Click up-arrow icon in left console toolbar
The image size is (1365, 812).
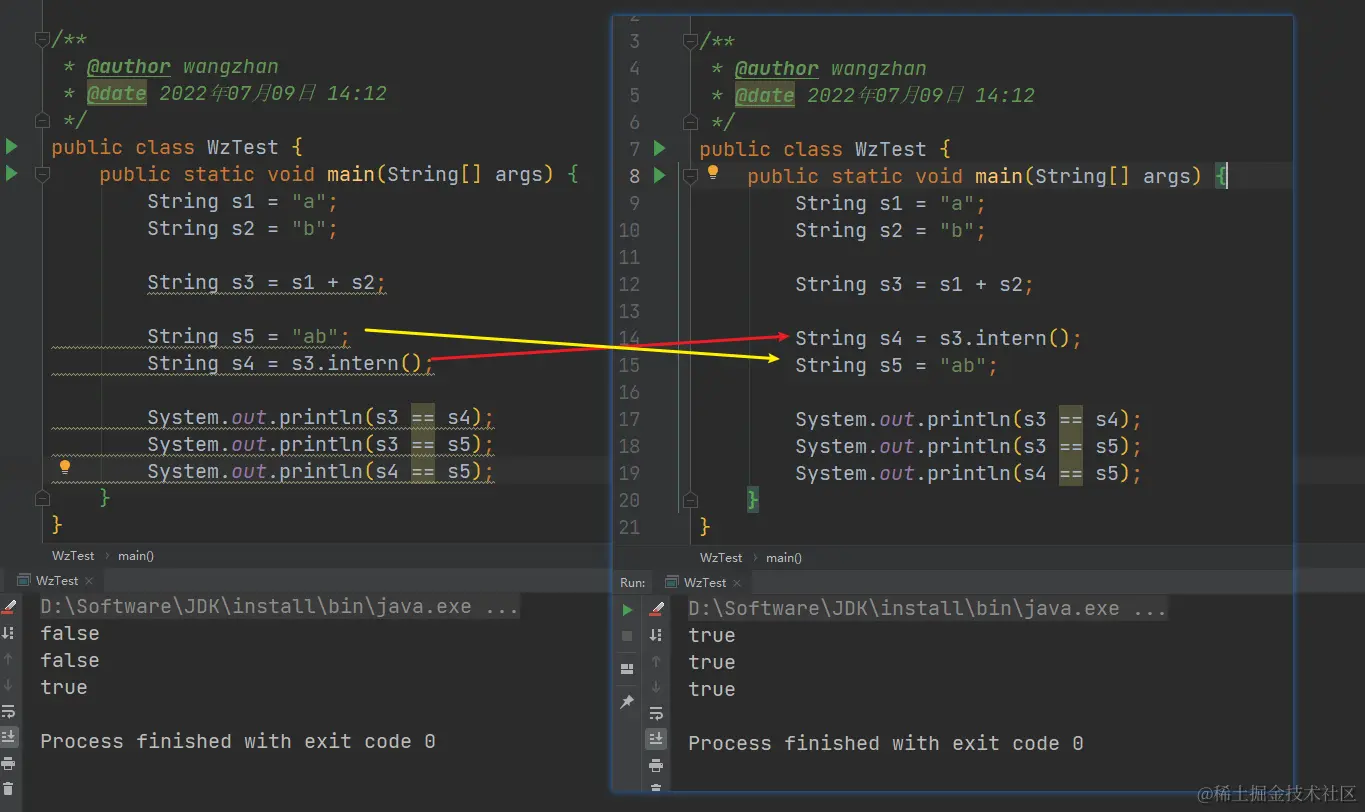click(8, 659)
